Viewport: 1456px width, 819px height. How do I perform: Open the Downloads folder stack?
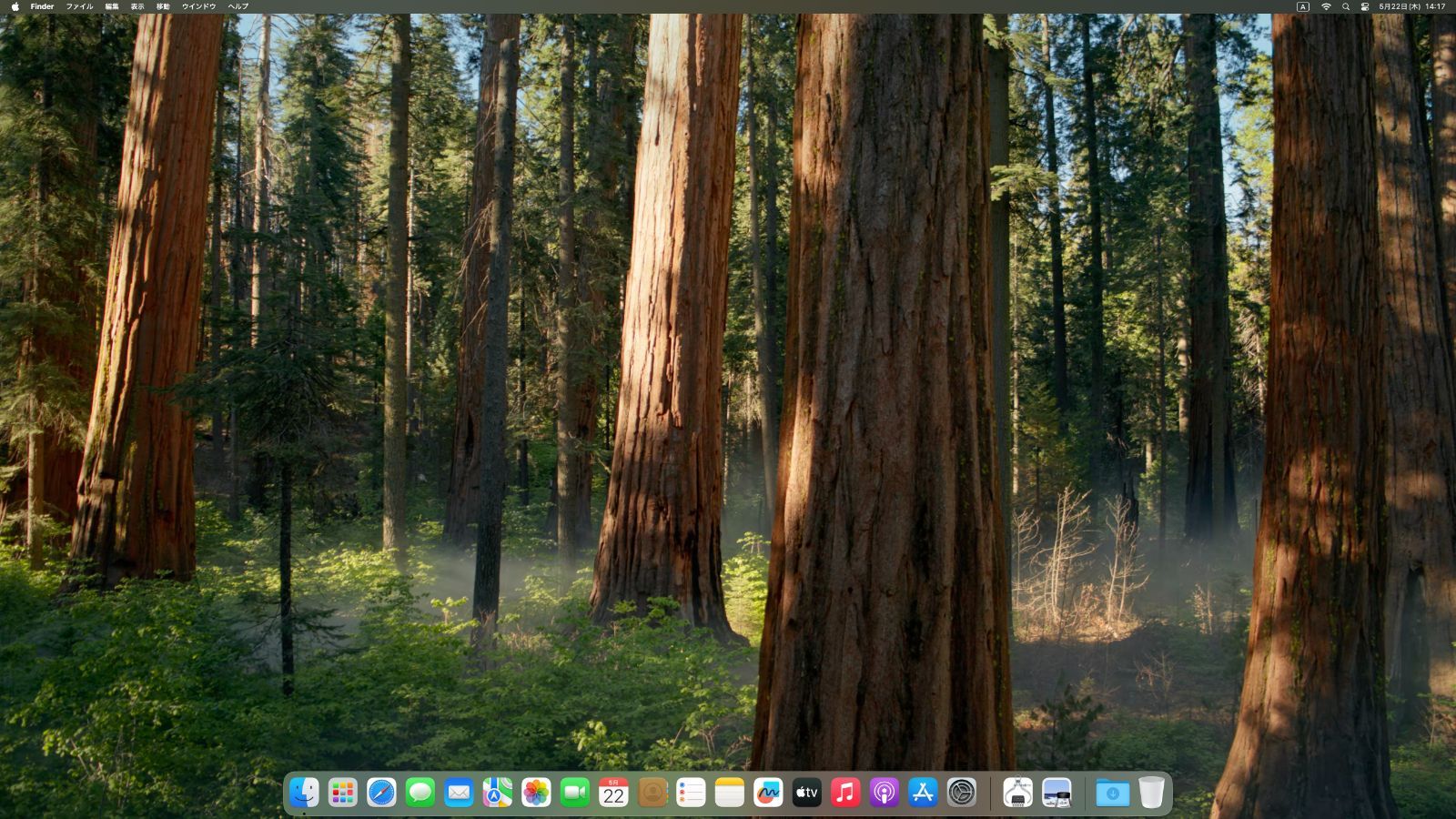point(1113,793)
